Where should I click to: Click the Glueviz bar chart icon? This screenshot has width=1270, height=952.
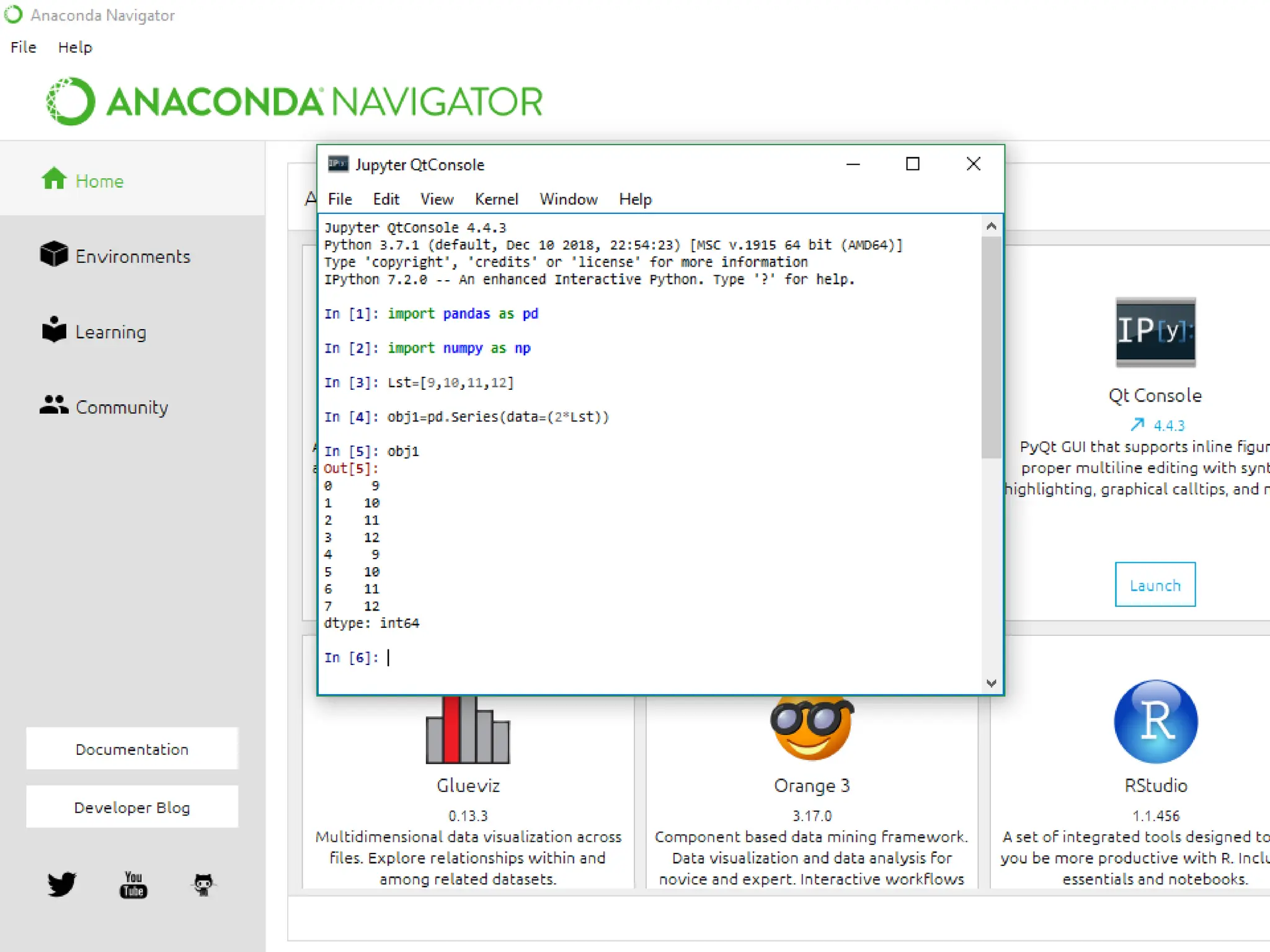tap(468, 729)
